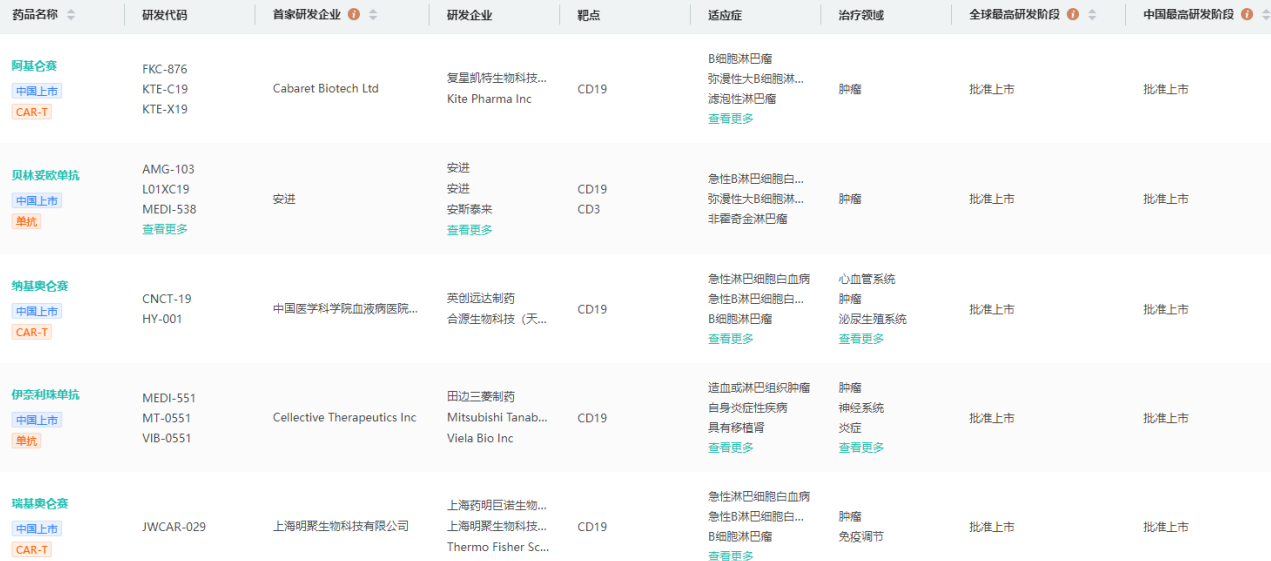The image size is (1271, 561).
Task: Expand 查看更多 under 具有移植肾 indication
Action: click(731, 448)
